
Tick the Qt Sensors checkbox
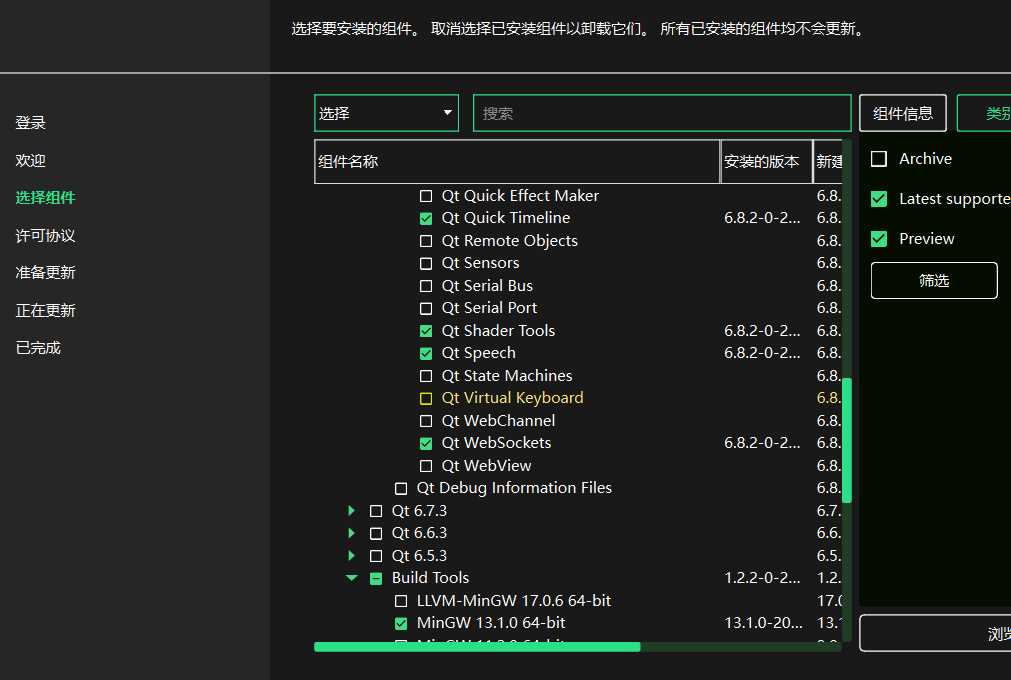(426, 264)
